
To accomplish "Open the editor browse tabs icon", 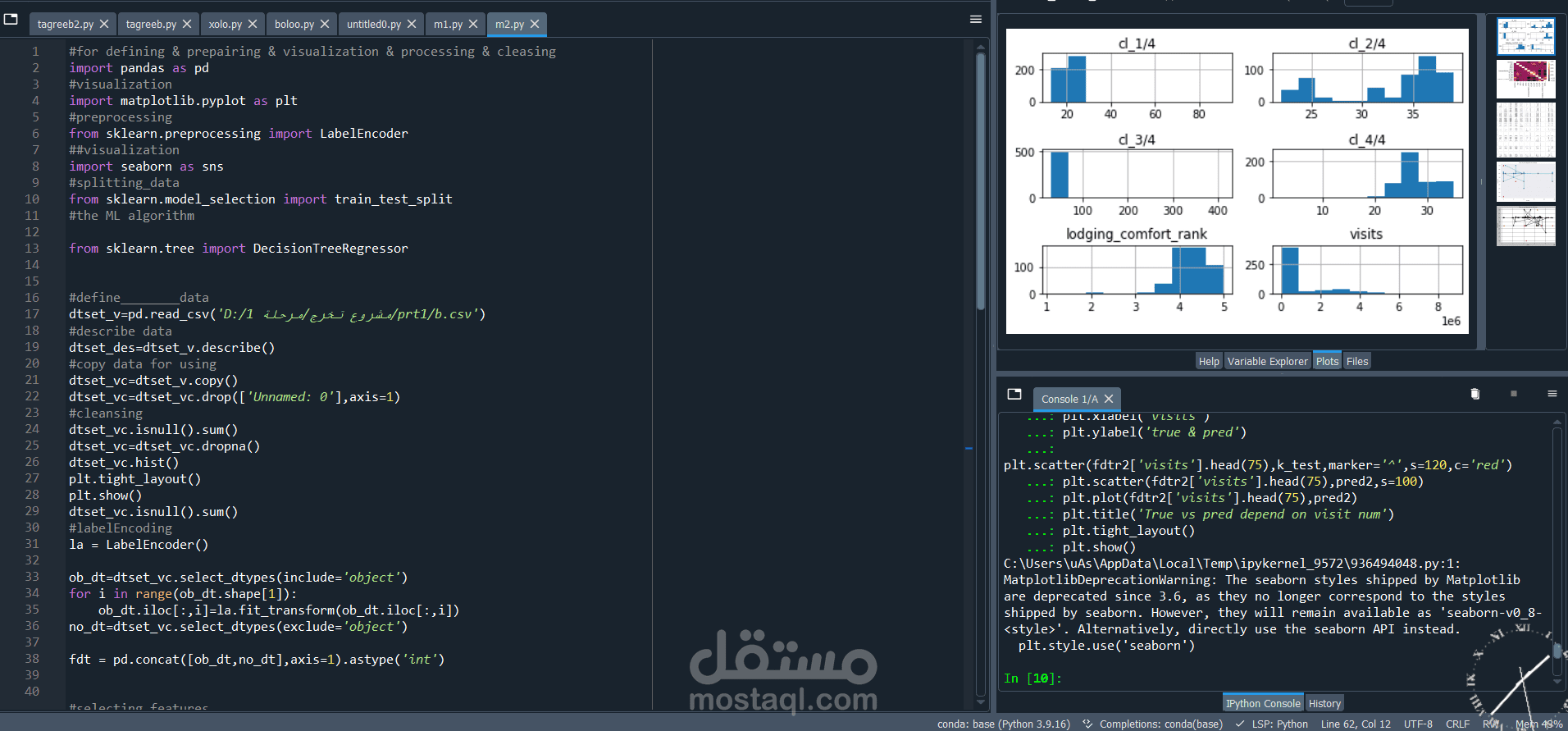I will [x=11, y=19].
